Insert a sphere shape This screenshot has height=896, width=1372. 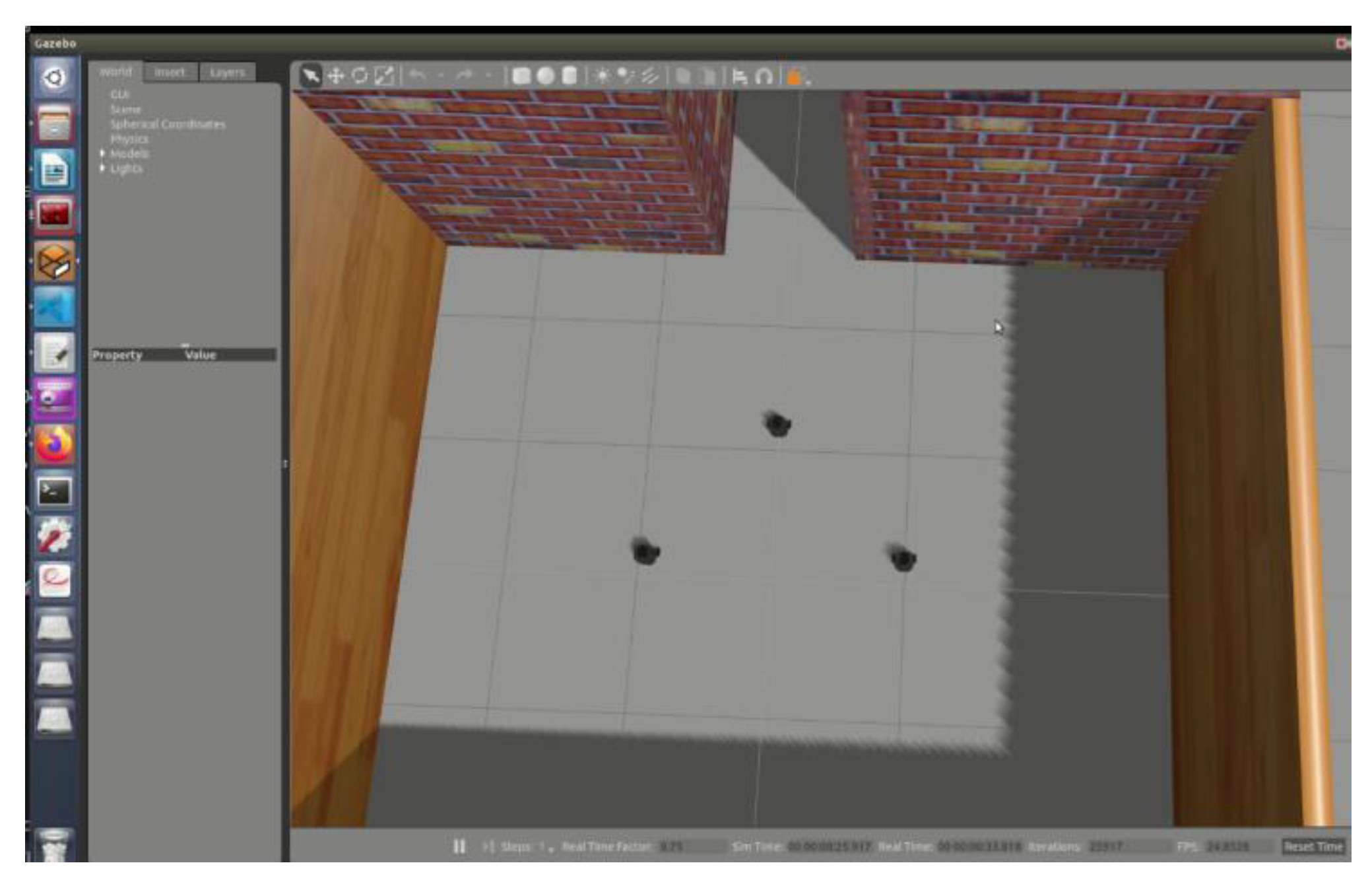[545, 77]
